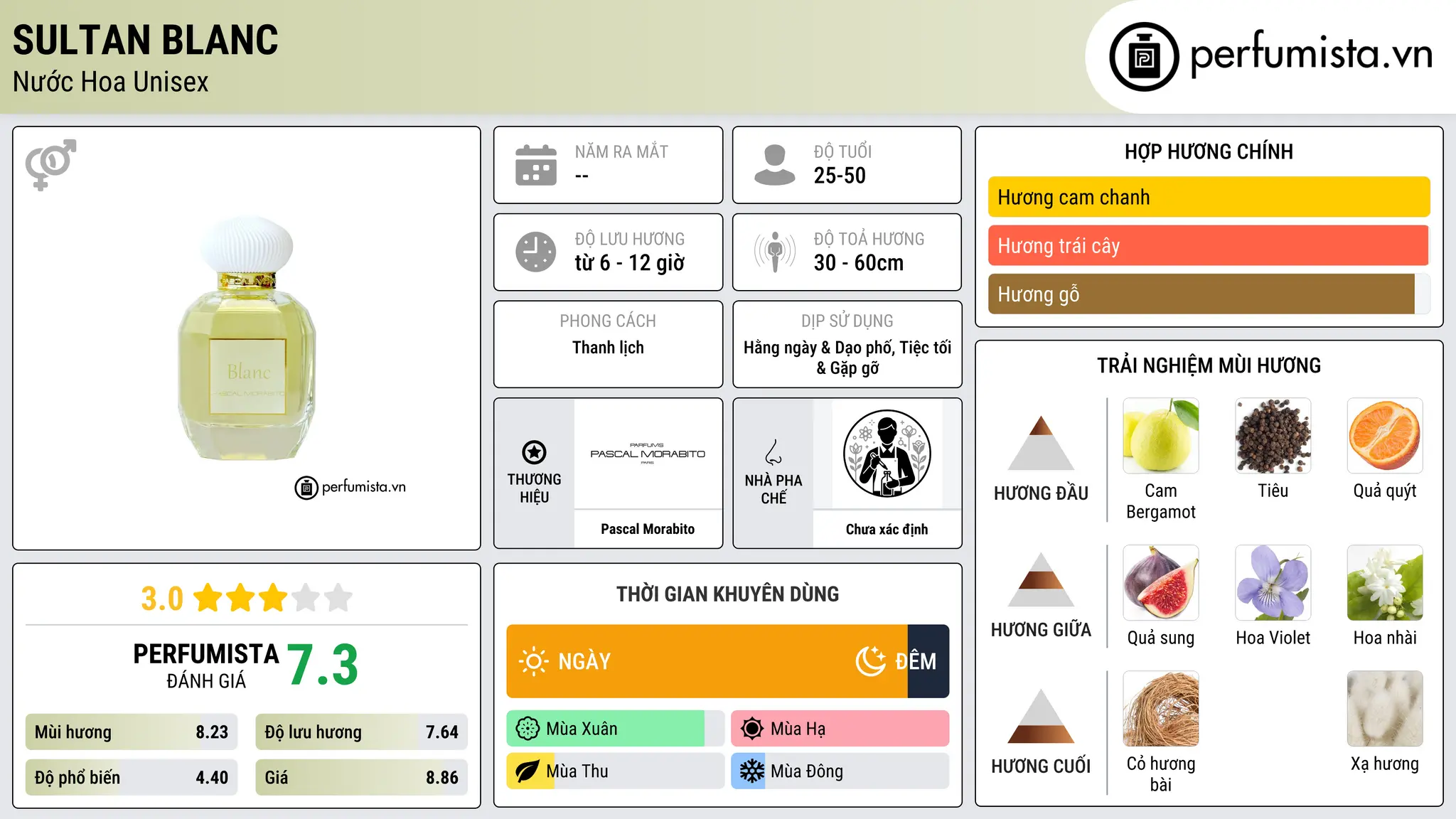Click the occasions text Hằng ngày & Dạo phố
The height and width of the screenshot is (819, 1456).
click(847, 358)
